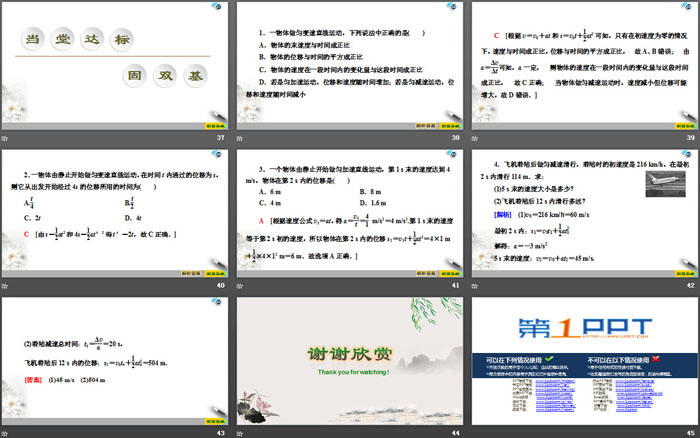Click slide number 41 label

coord(455,285)
